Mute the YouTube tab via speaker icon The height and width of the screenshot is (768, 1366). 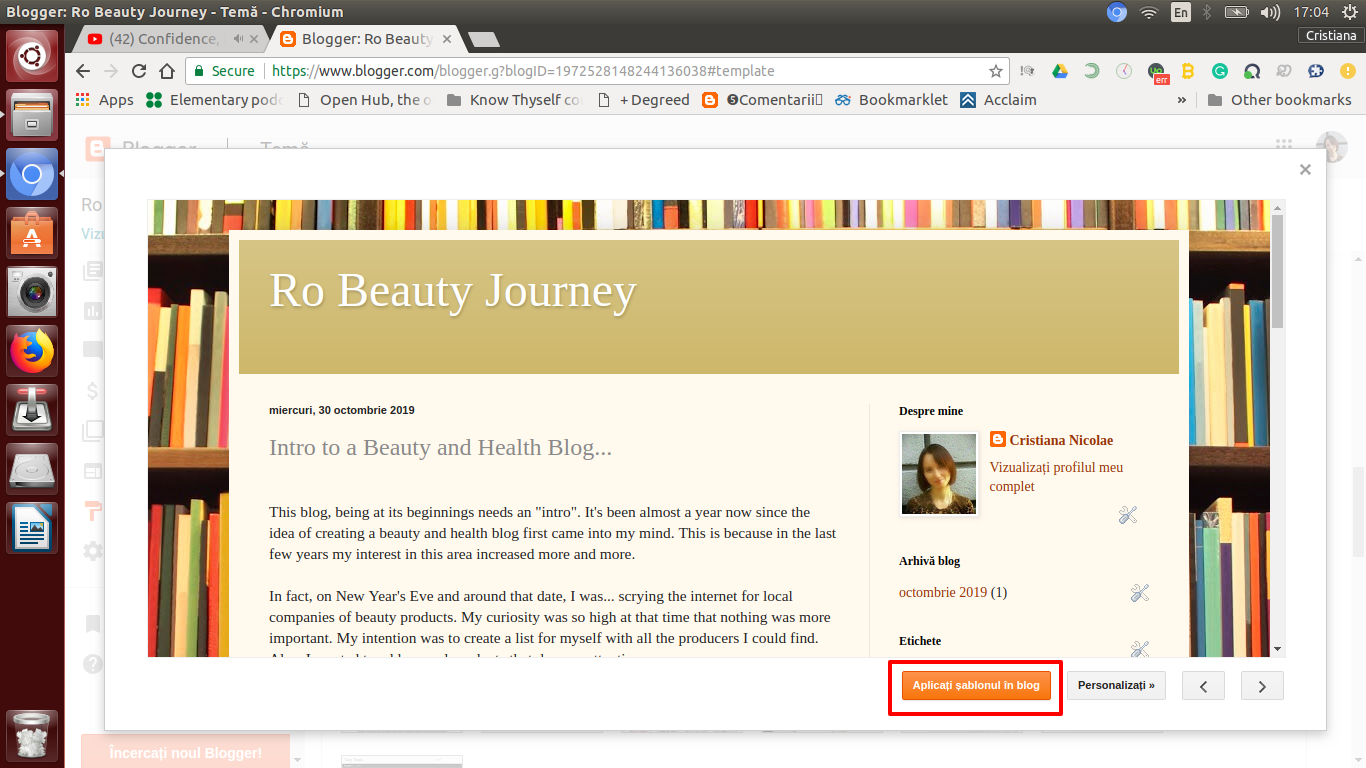point(239,39)
